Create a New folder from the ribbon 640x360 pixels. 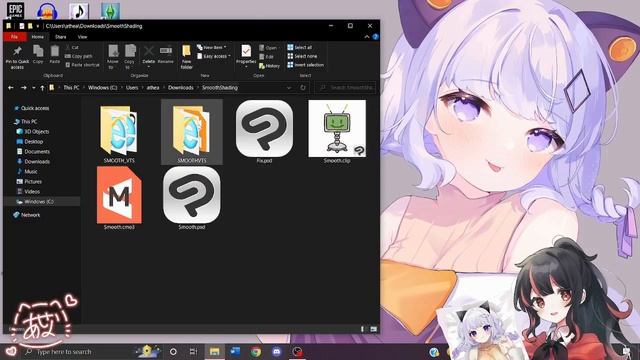(187, 56)
